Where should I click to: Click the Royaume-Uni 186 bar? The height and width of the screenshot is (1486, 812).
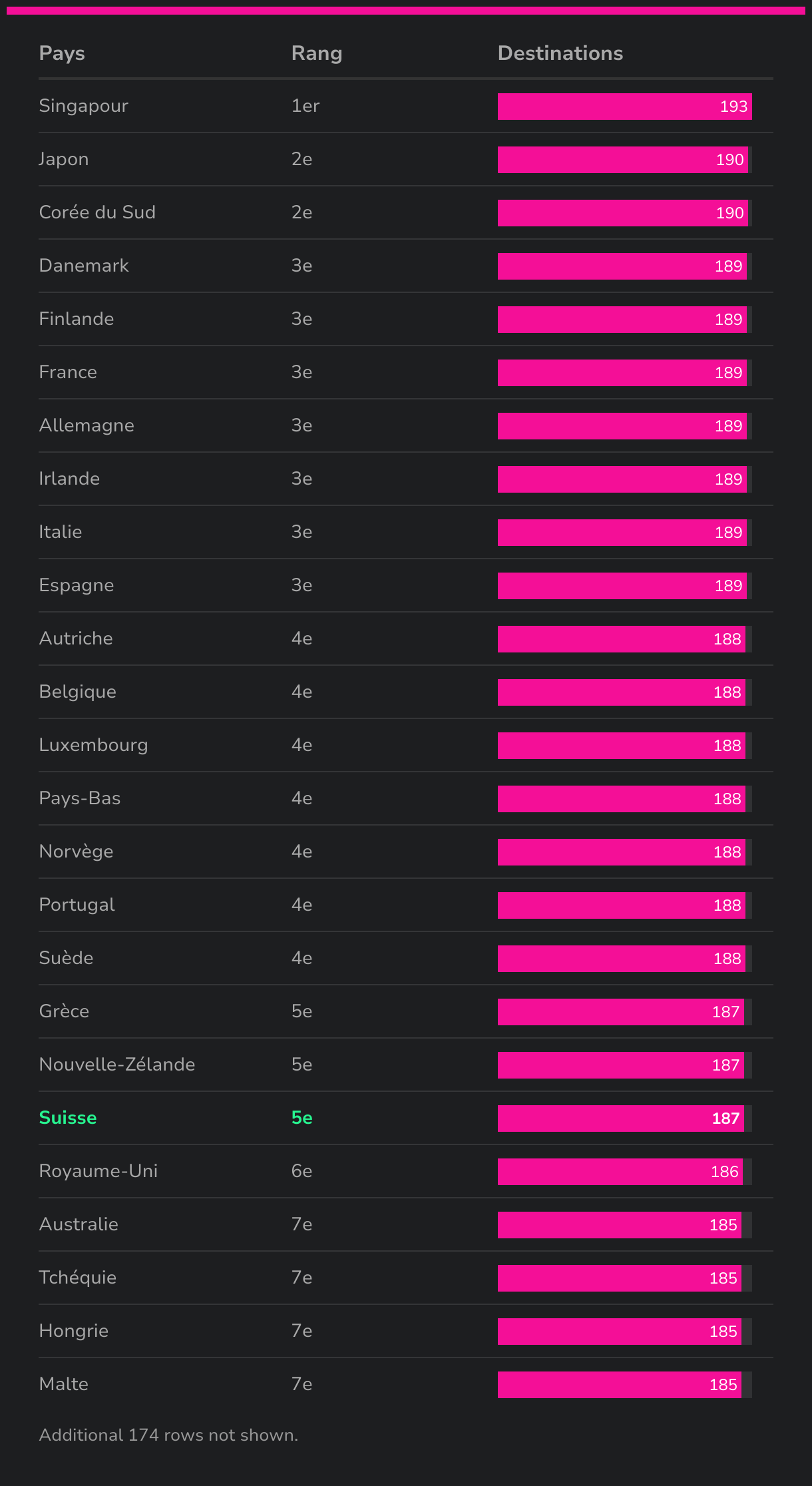point(620,1172)
